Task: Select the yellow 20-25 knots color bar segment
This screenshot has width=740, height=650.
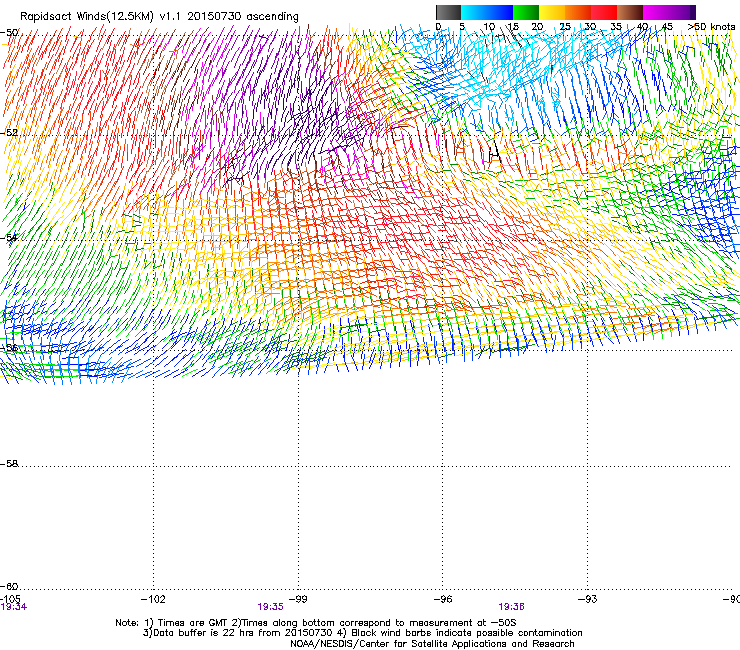Action: pos(552,12)
